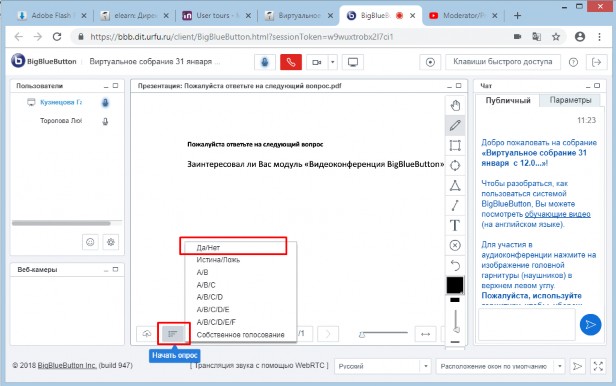Switch to Moderator YouTube browser tab
This screenshot has height=386, width=616.
(464, 15)
